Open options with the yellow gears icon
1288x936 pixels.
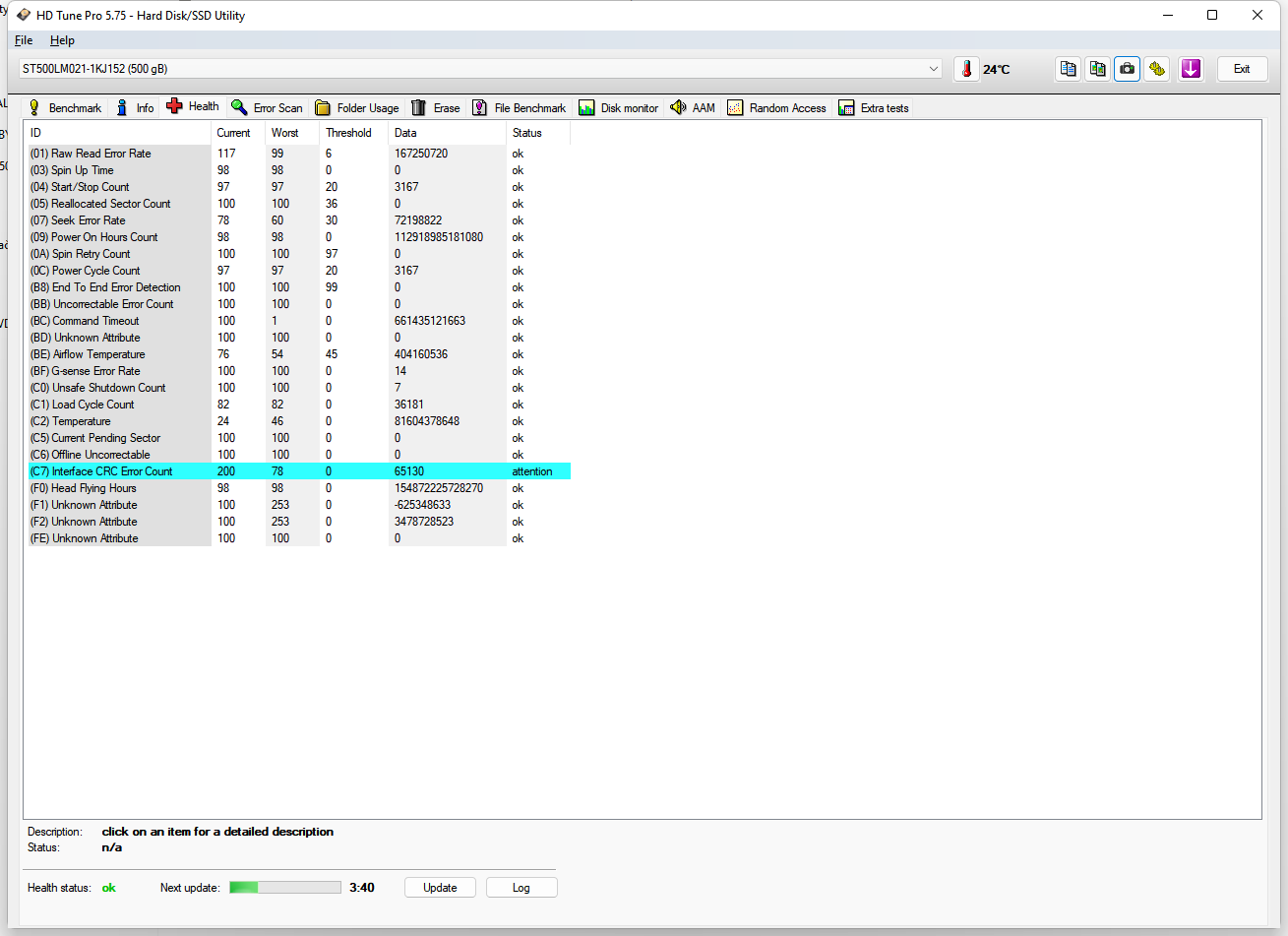click(x=1157, y=69)
